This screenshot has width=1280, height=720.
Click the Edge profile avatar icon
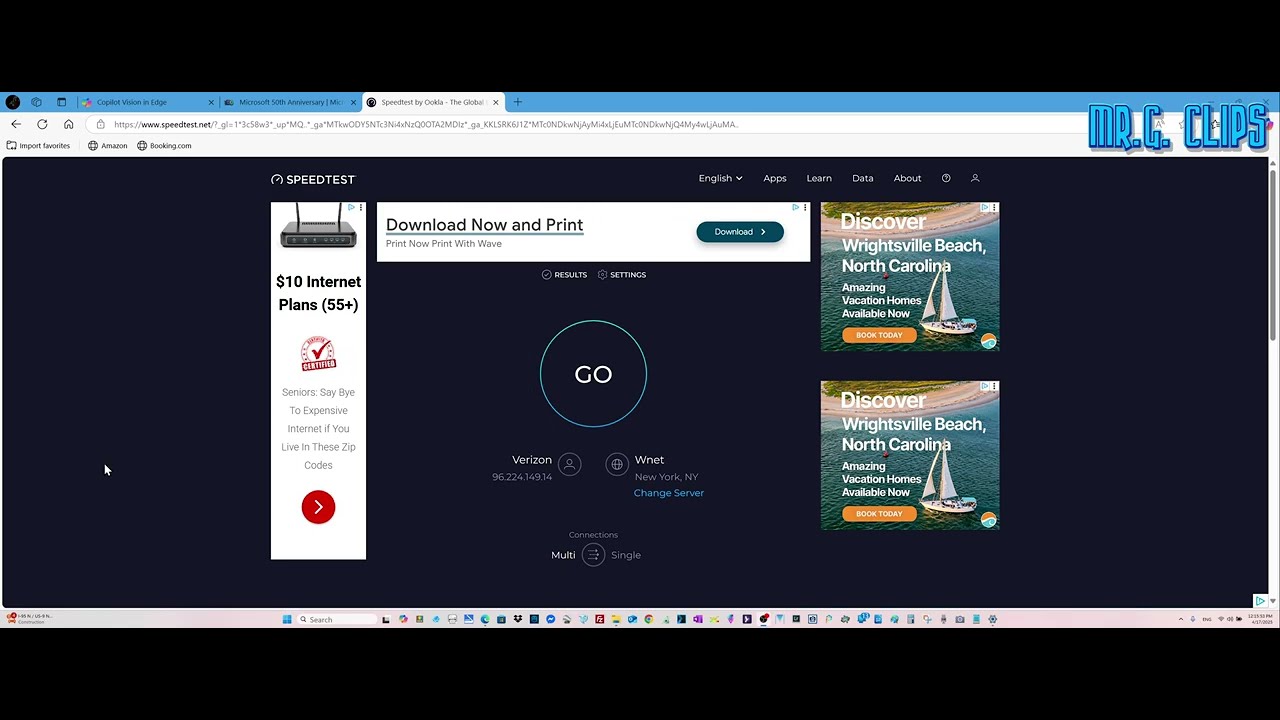[x=12, y=102]
